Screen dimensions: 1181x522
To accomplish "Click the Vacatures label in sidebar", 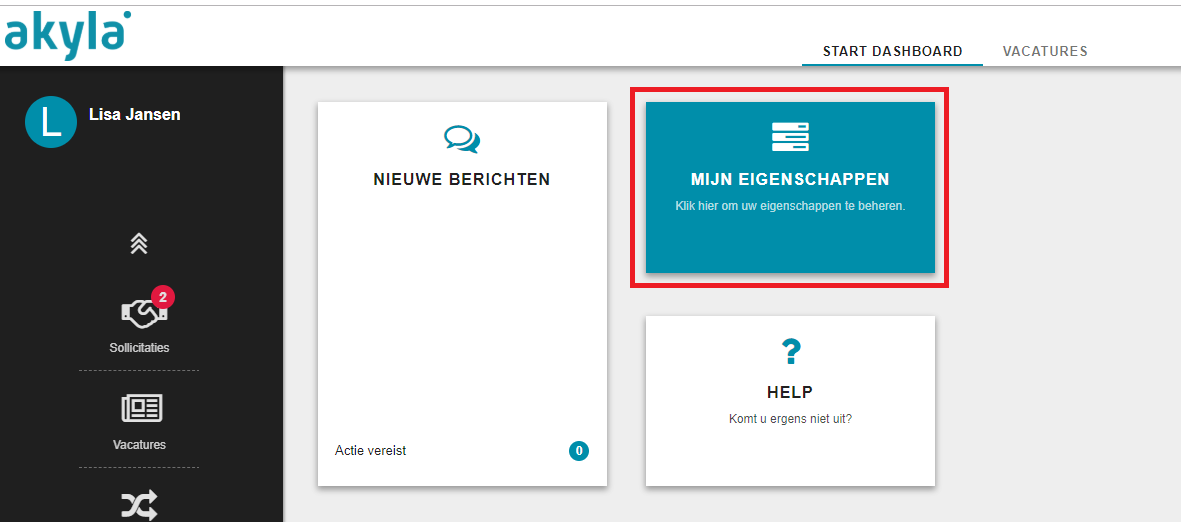I will [139, 444].
